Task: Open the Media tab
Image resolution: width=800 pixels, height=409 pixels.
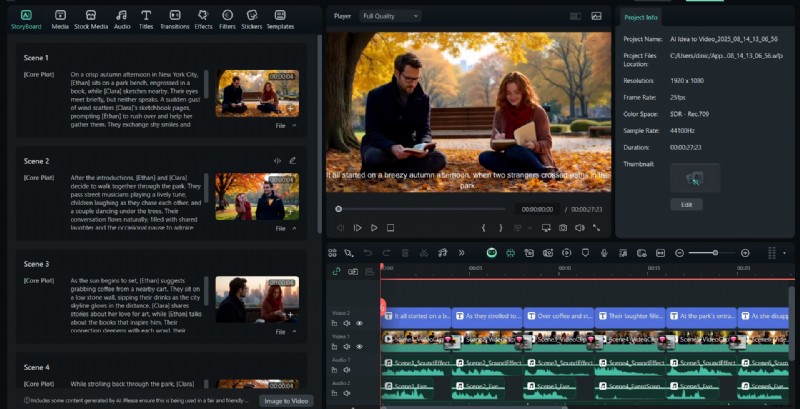Action: [x=60, y=19]
